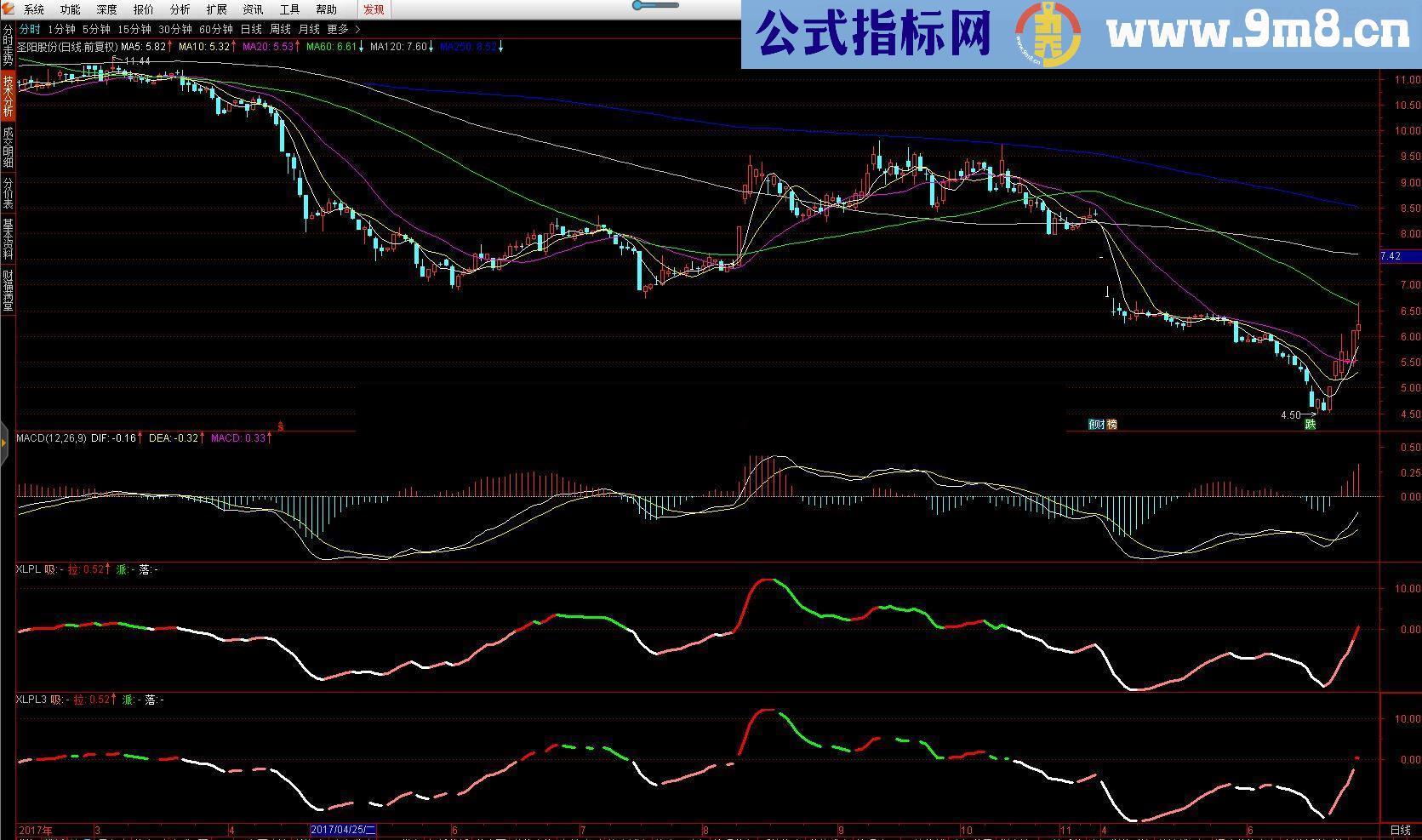1422x840 pixels.
Task: Click the red 发现 discovery item
Action: [x=372, y=9]
